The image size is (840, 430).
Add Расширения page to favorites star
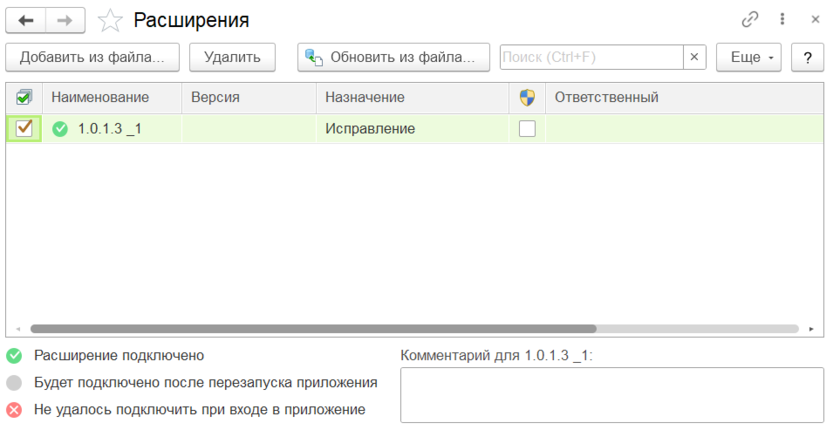tap(110, 20)
